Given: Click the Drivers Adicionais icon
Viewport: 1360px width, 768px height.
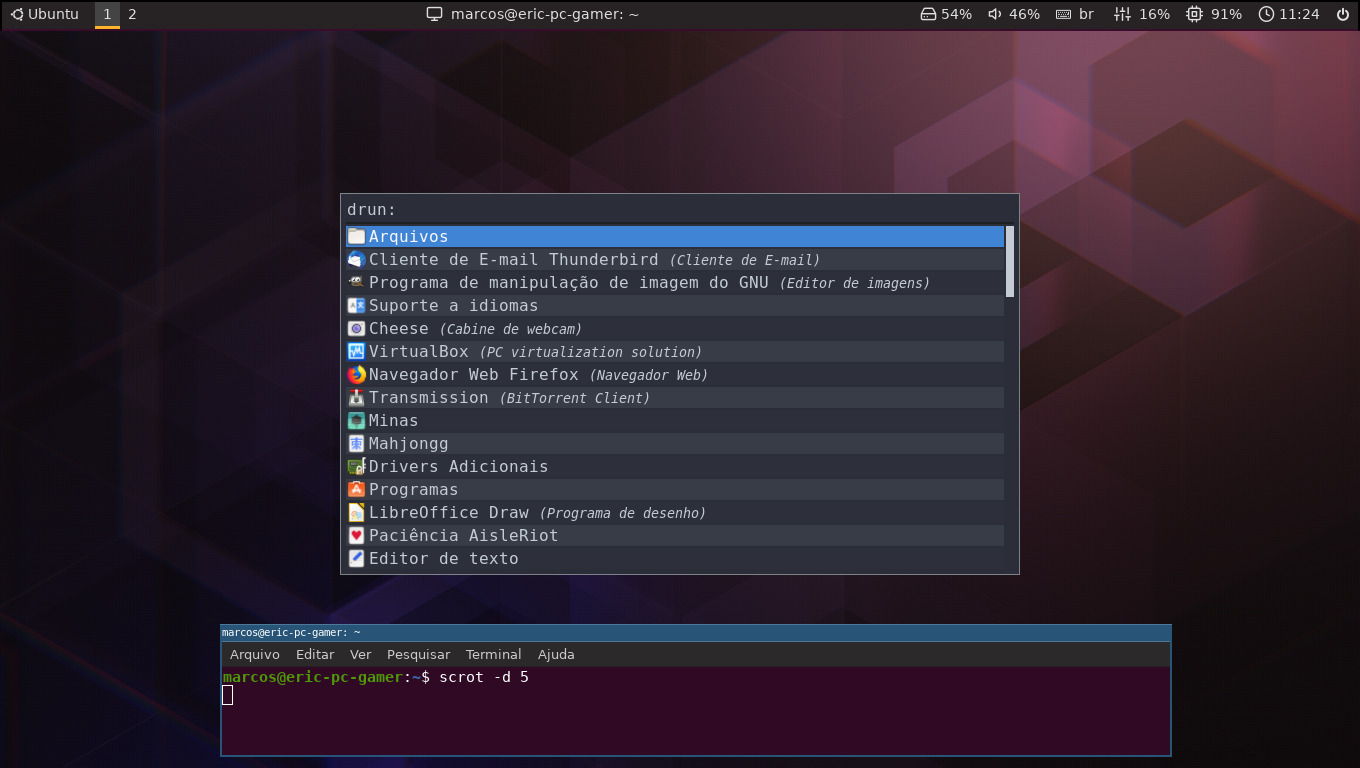Looking at the screenshot, I should tap(356, 466).
